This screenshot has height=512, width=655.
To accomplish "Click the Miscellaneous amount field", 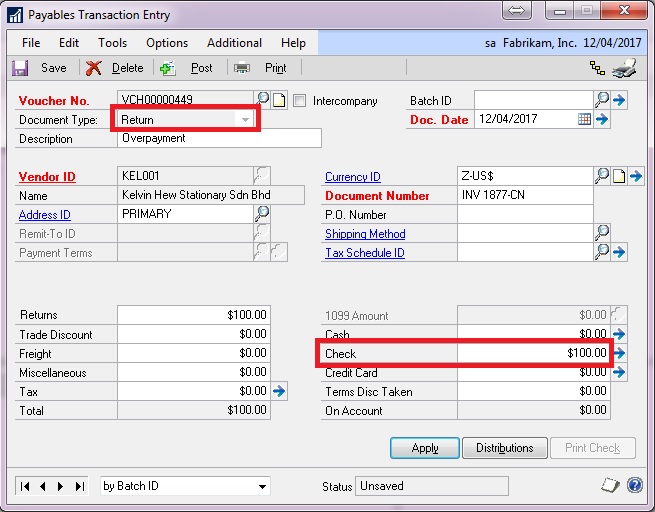I will coord(194,372).
